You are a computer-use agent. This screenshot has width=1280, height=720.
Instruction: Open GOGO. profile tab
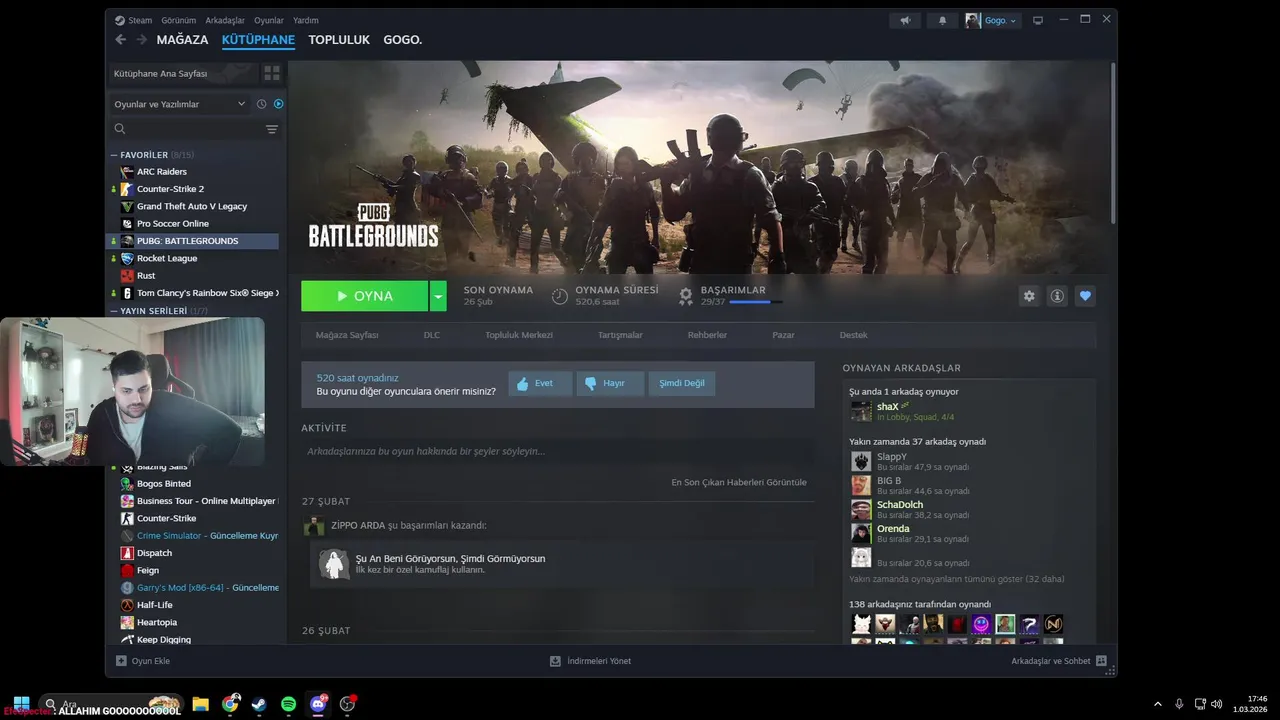(x=403, y=40)
